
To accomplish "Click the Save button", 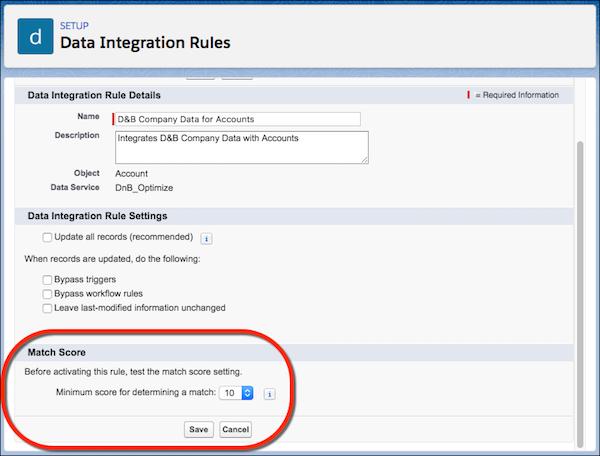I will click(x=199, y=430).
